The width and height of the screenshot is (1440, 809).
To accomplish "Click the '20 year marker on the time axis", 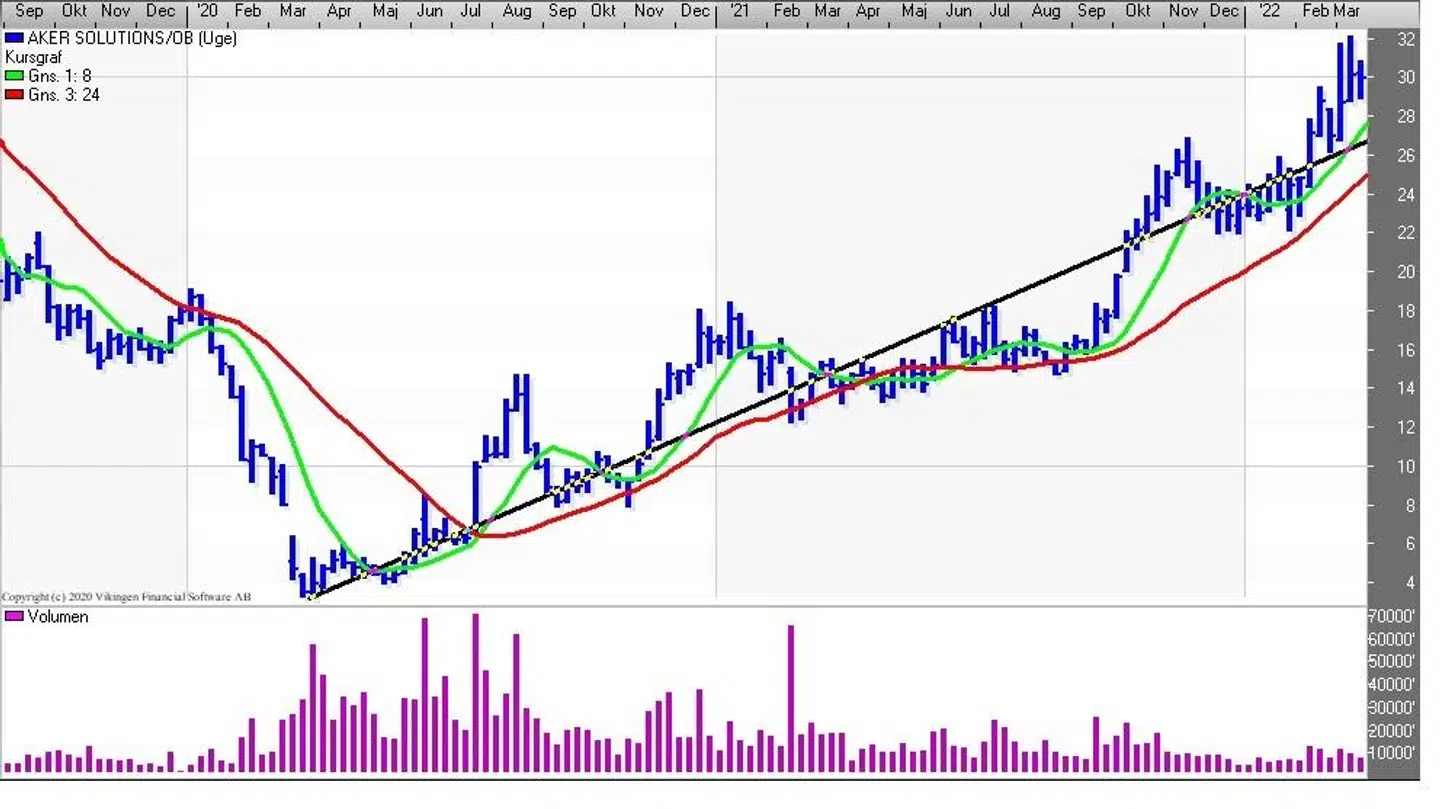I will click(206, 11).
